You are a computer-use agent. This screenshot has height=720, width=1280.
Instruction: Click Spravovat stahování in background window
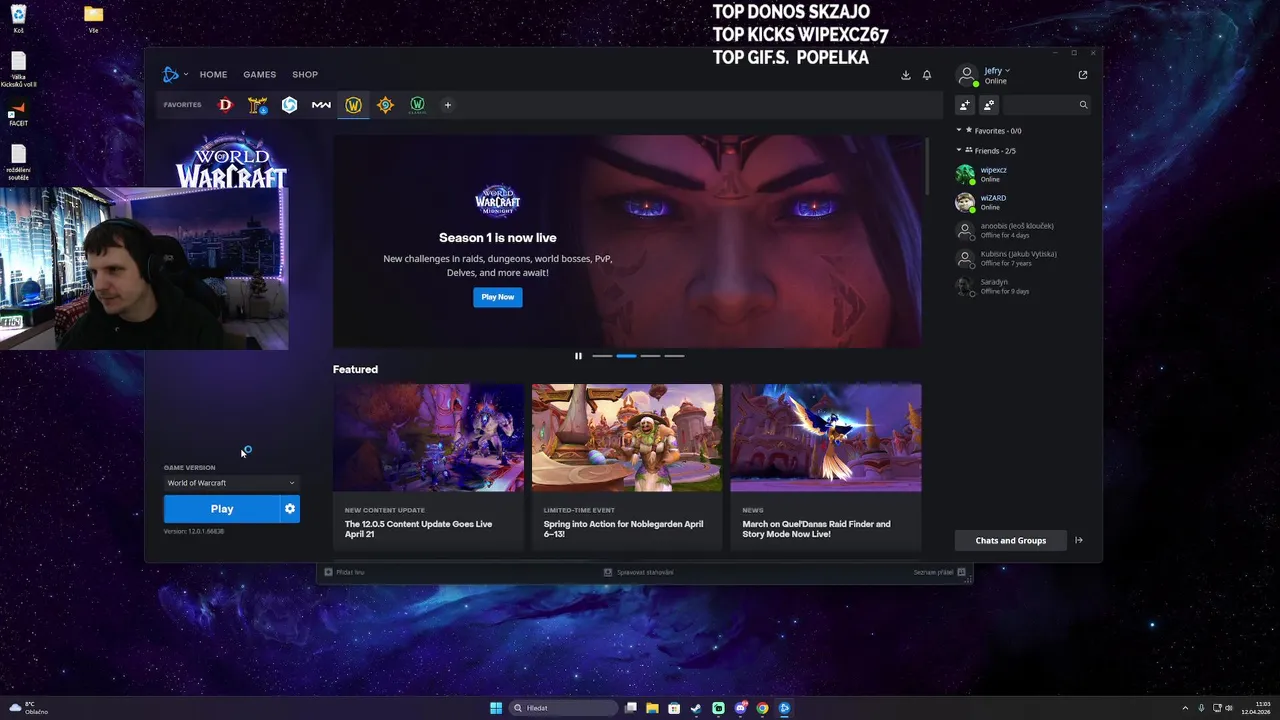(x=638, y=572)
